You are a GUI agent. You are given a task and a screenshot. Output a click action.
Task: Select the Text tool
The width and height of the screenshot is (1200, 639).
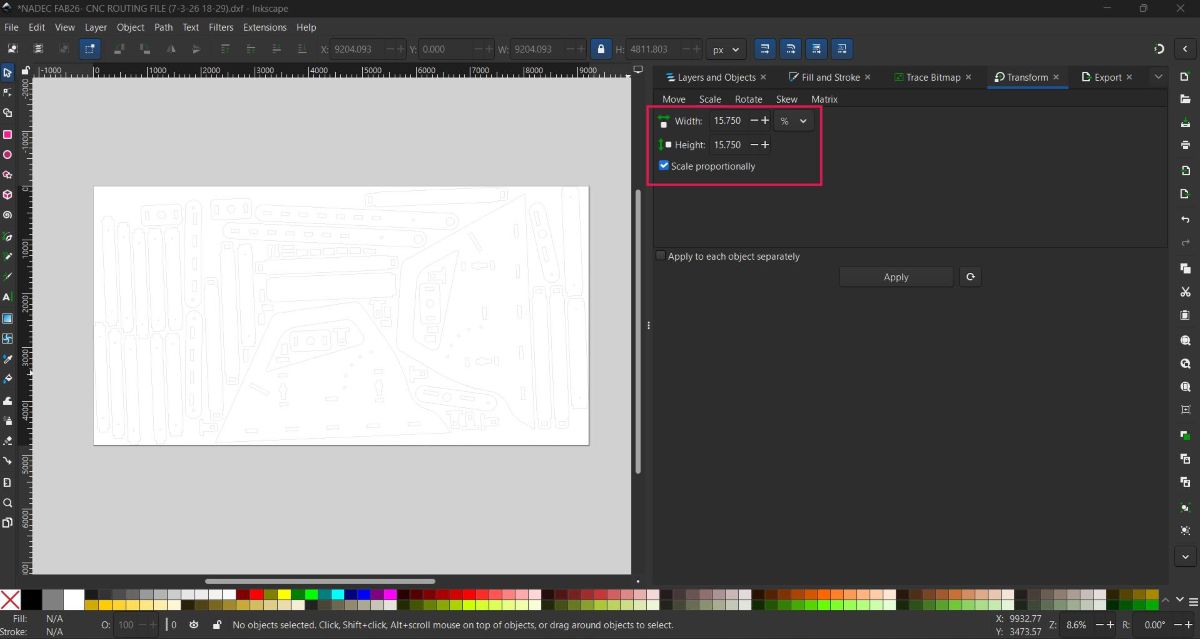[x=8, y=297]
